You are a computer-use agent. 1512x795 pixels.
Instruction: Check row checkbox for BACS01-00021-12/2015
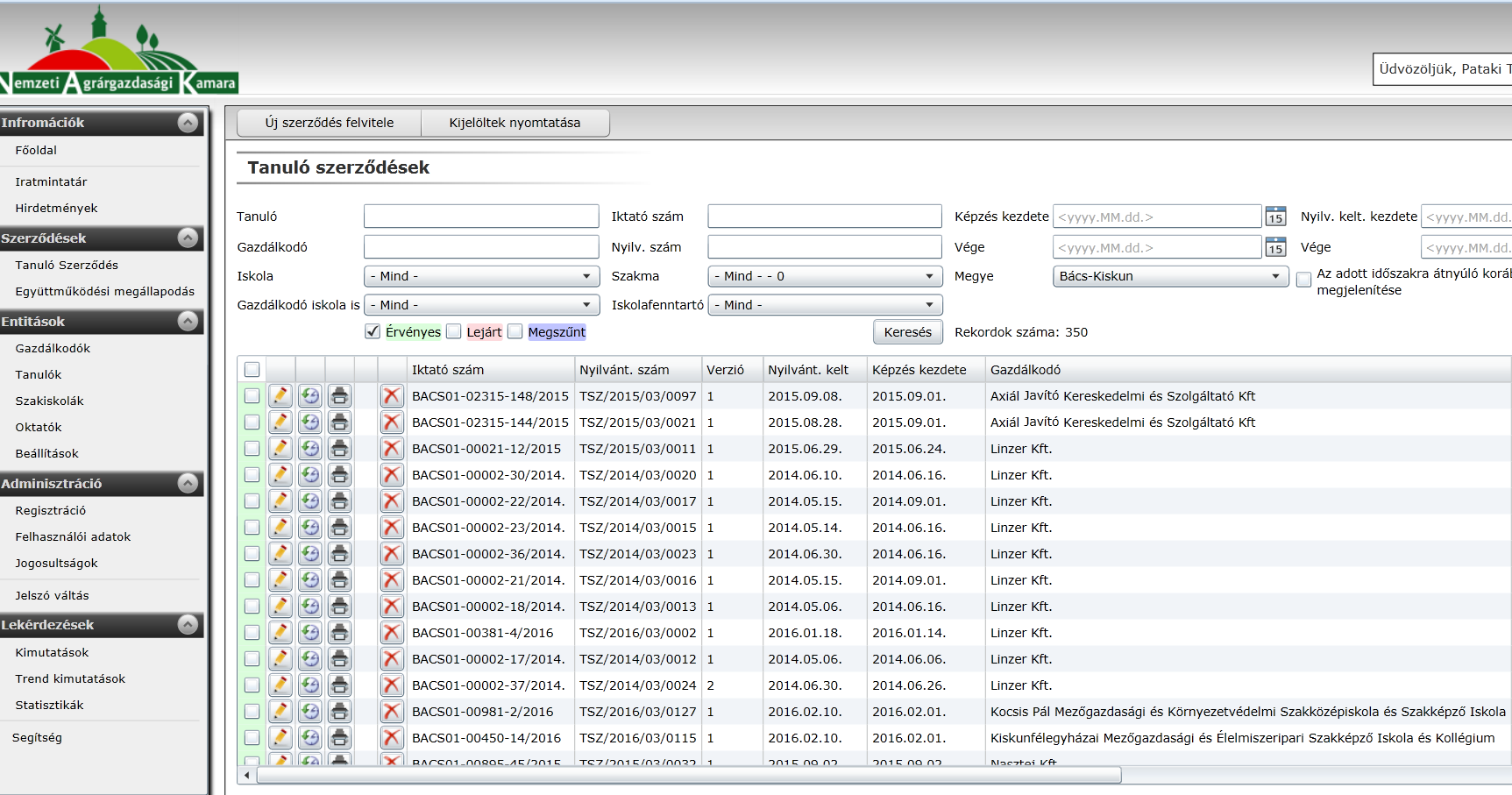[x=252, y=449]
